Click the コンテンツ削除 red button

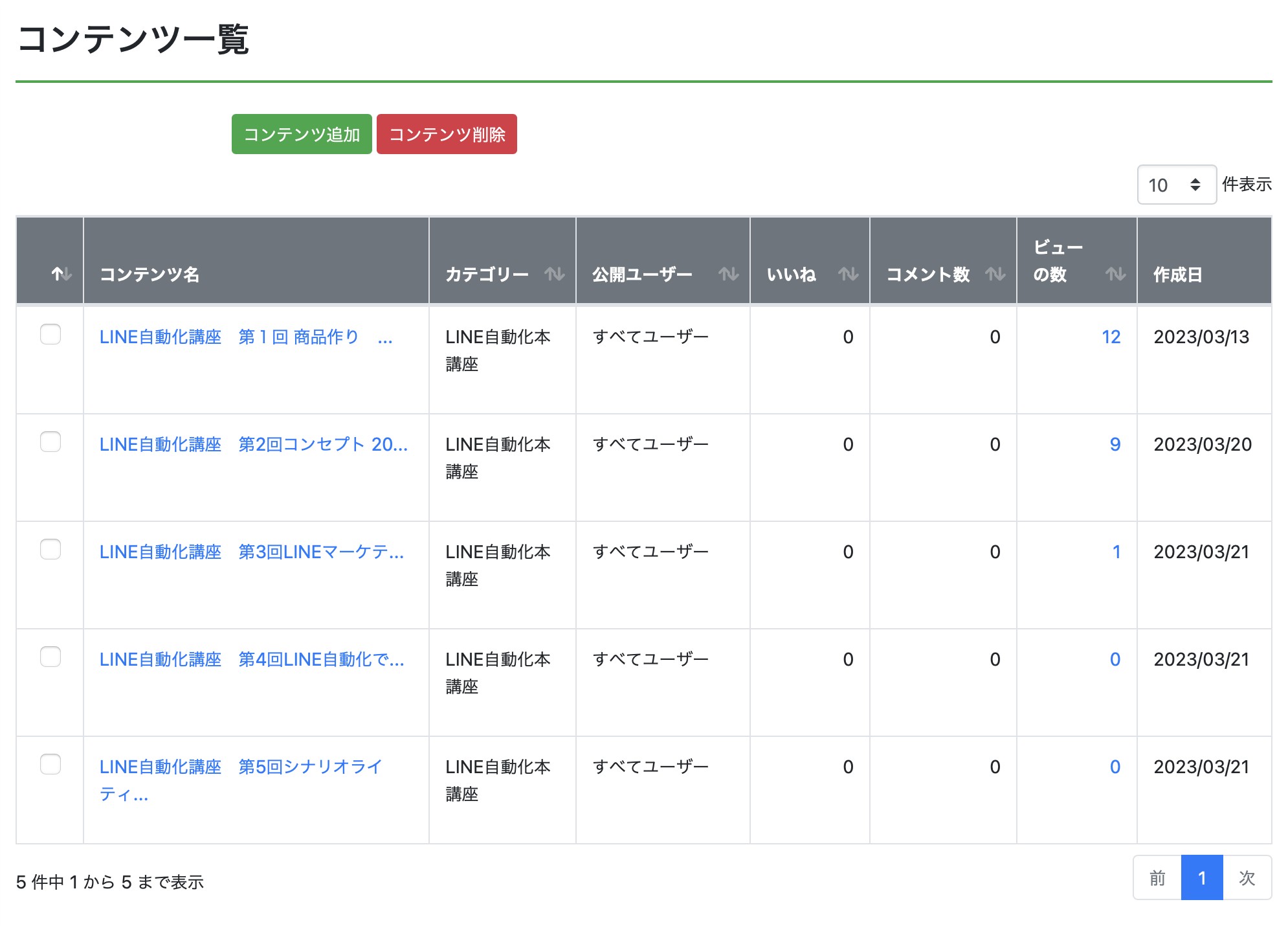tap(447, 134)
